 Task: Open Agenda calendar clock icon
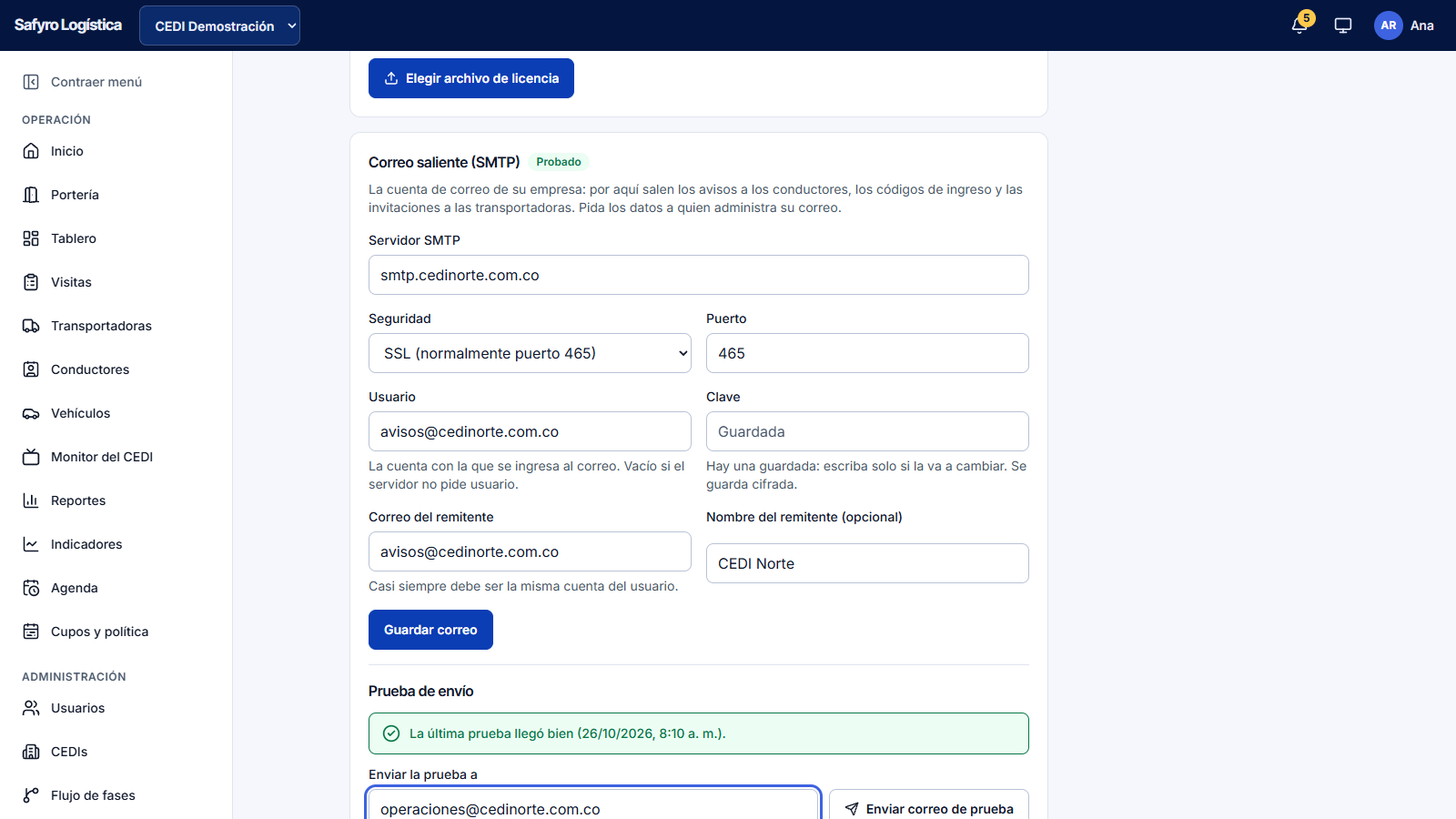point(31,588)
